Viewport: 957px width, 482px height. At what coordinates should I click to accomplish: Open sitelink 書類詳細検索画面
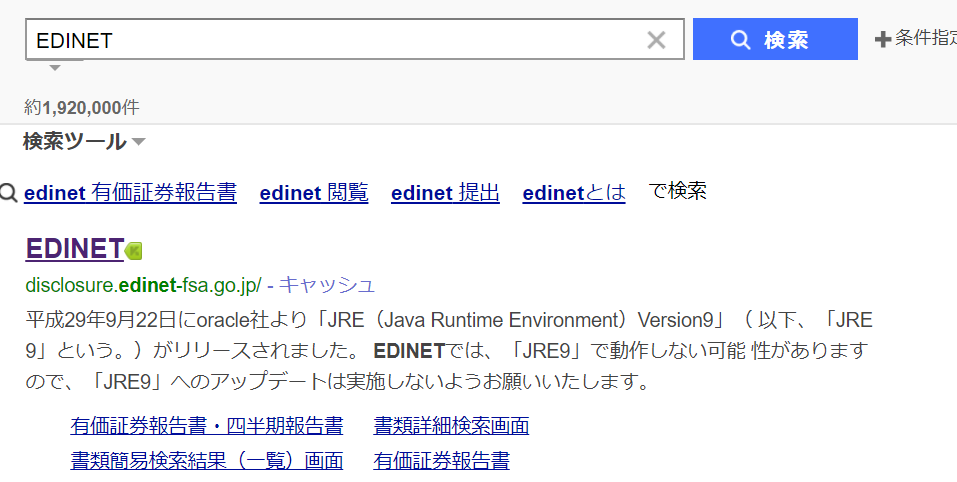point(451,425)
